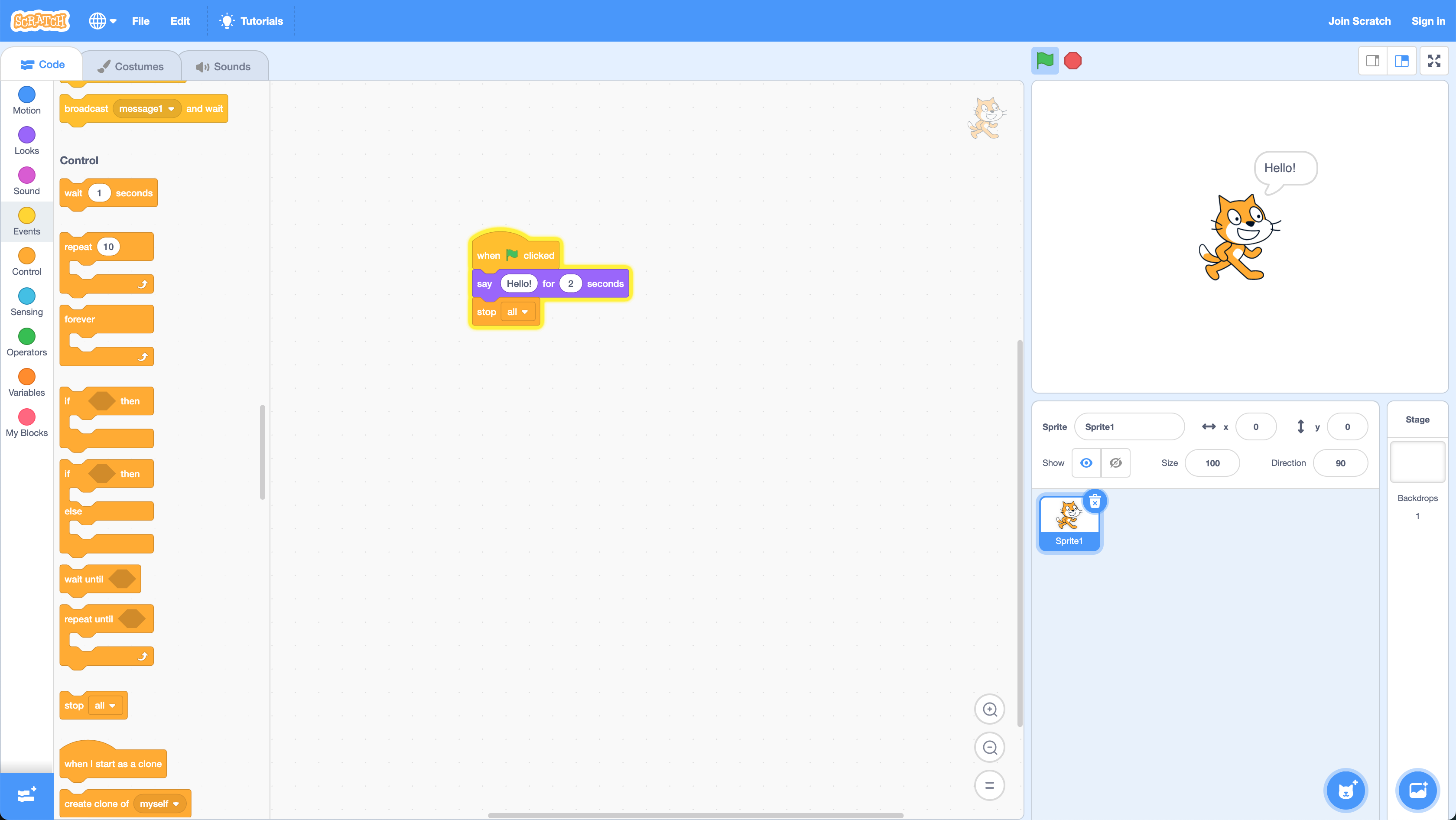This screenshot has width=1456, height=820.
Task: Expand 'all' dropdown on workspace stop block
Action: click(517, 312)
